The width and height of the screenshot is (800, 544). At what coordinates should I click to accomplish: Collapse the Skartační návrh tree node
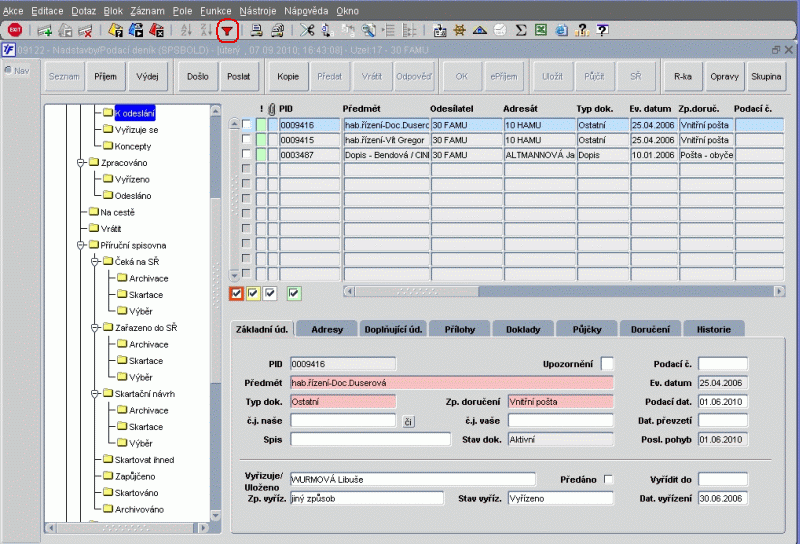pos(92,394)
